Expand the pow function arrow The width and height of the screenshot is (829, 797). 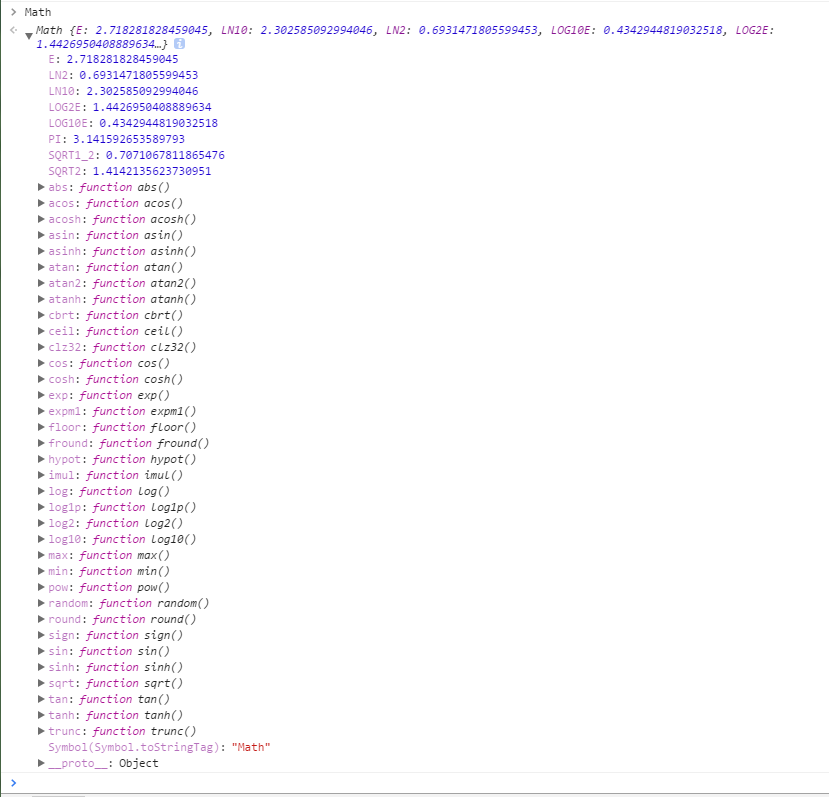coord(41,587)
